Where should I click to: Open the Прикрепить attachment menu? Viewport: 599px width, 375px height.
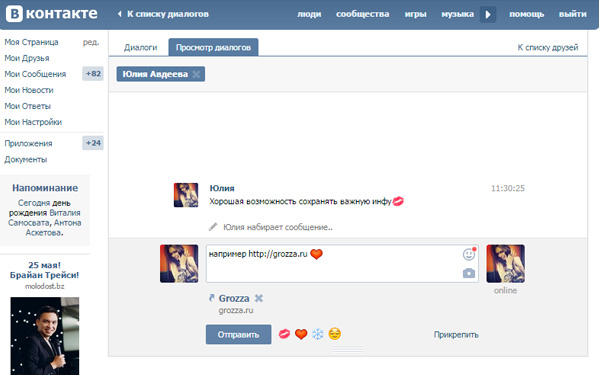456,335
